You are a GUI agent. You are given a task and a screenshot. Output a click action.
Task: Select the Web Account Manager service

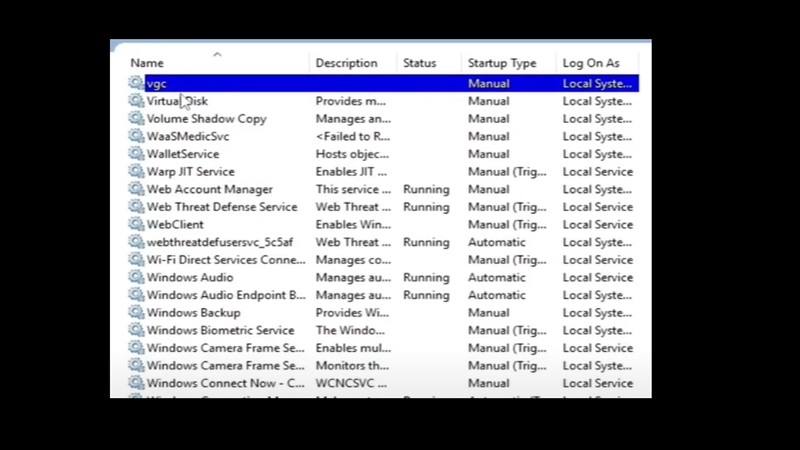209,190
